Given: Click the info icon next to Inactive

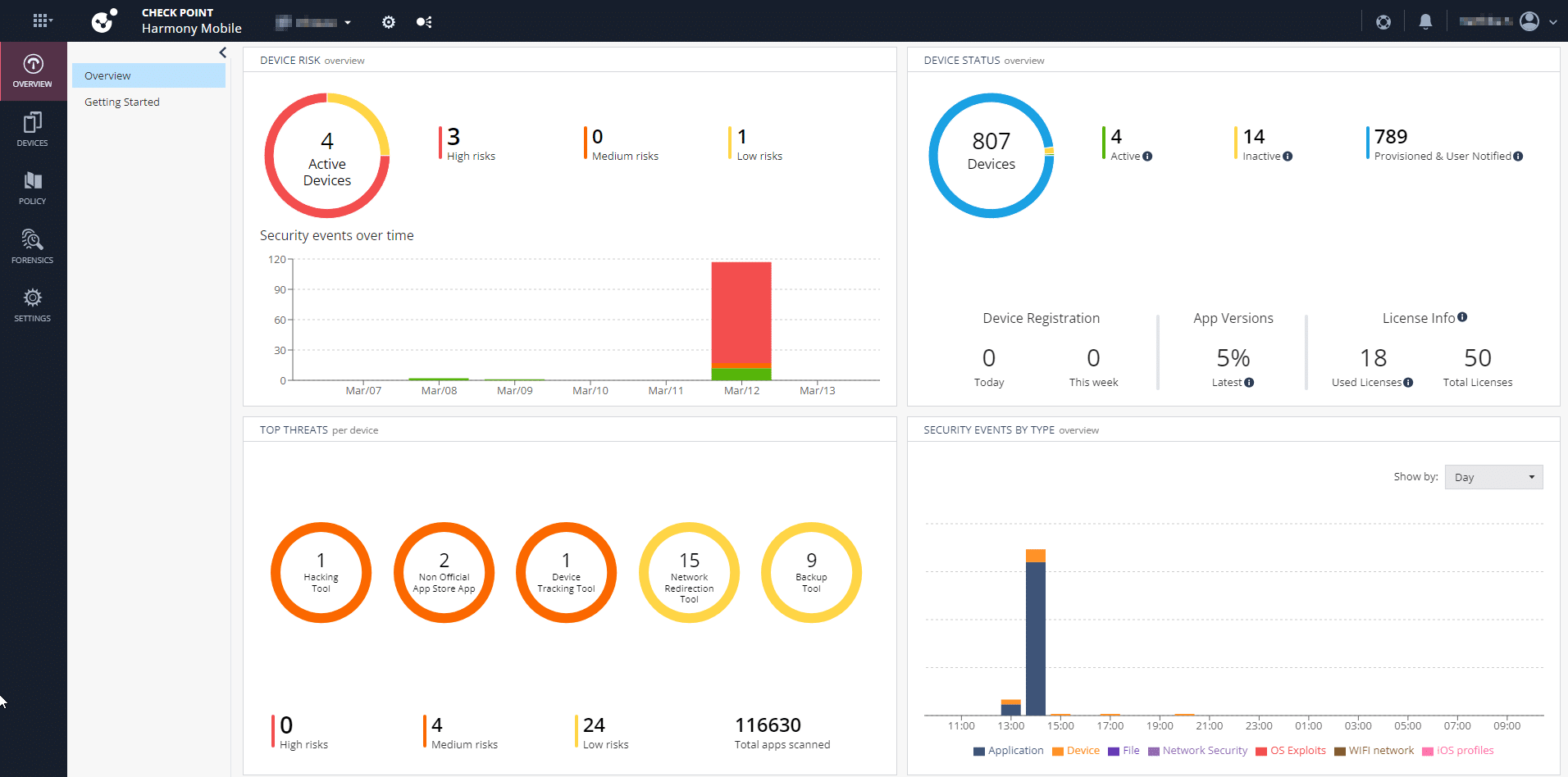Looking at the screenshot, I should 1288,157.
